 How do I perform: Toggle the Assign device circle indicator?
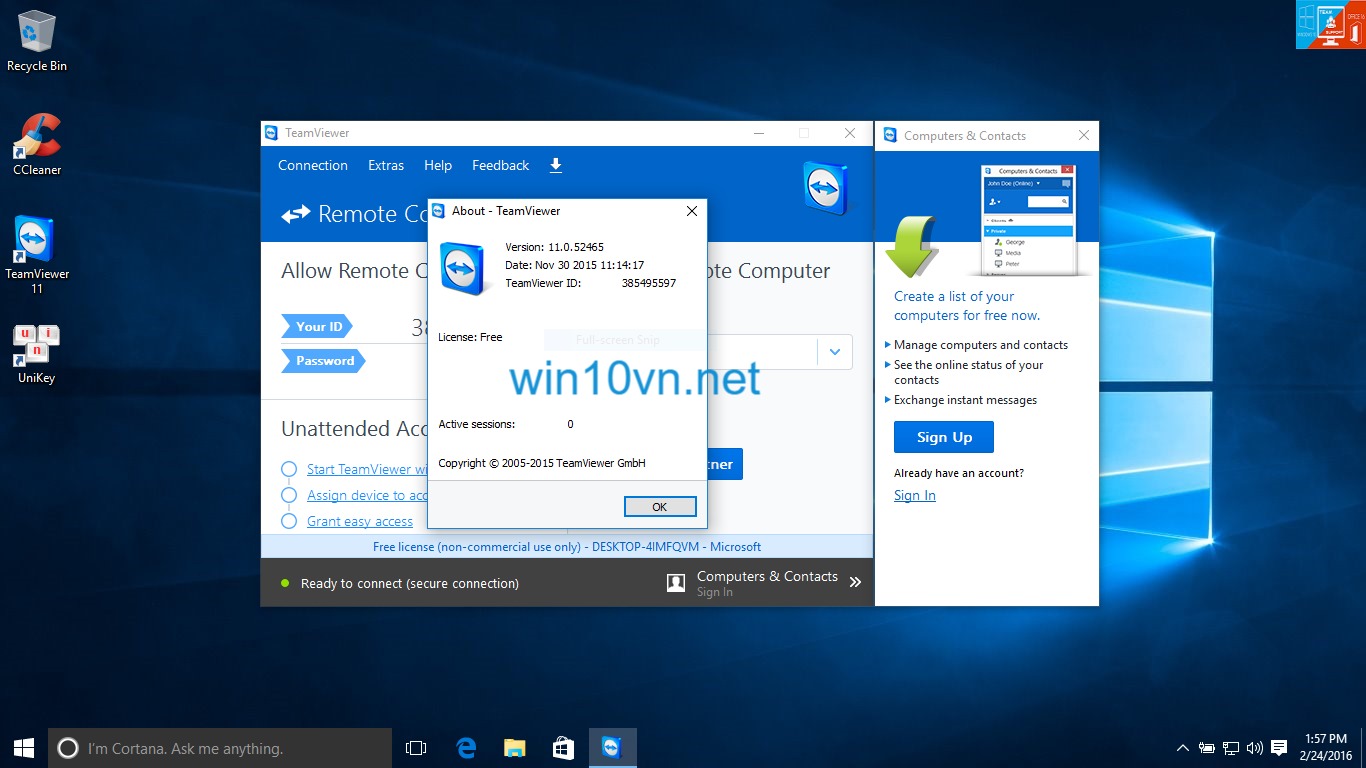pos(289,495)
